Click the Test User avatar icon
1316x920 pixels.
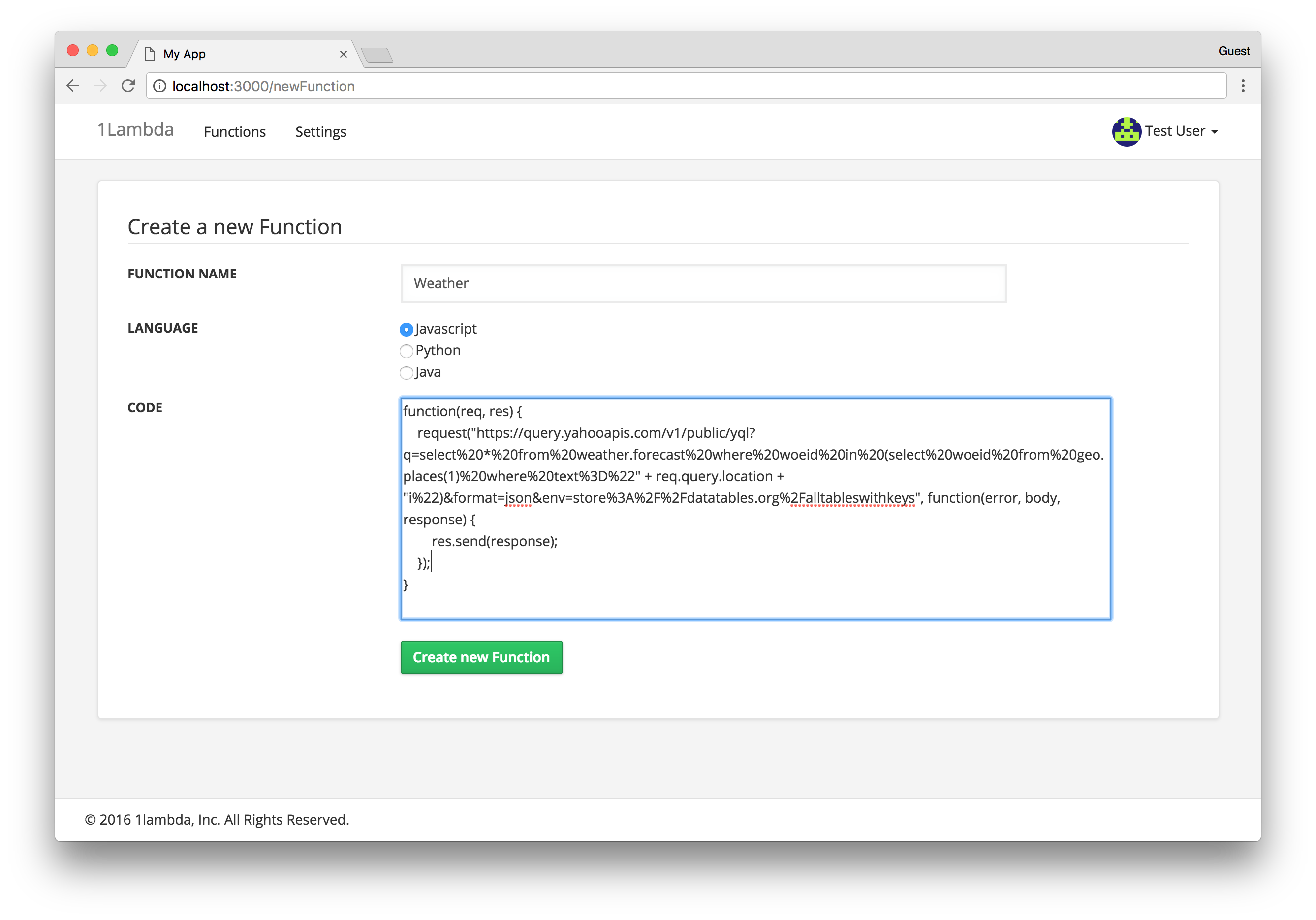coord(1127,132)
